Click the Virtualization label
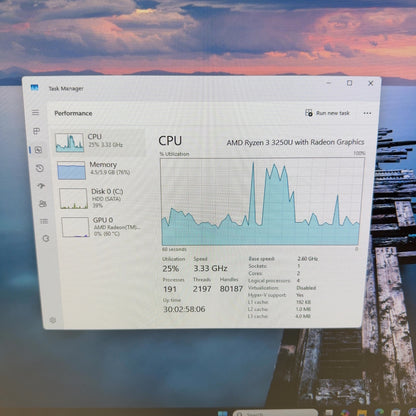Viewport: 416px width, 416px height. click(x=263, y=288)
